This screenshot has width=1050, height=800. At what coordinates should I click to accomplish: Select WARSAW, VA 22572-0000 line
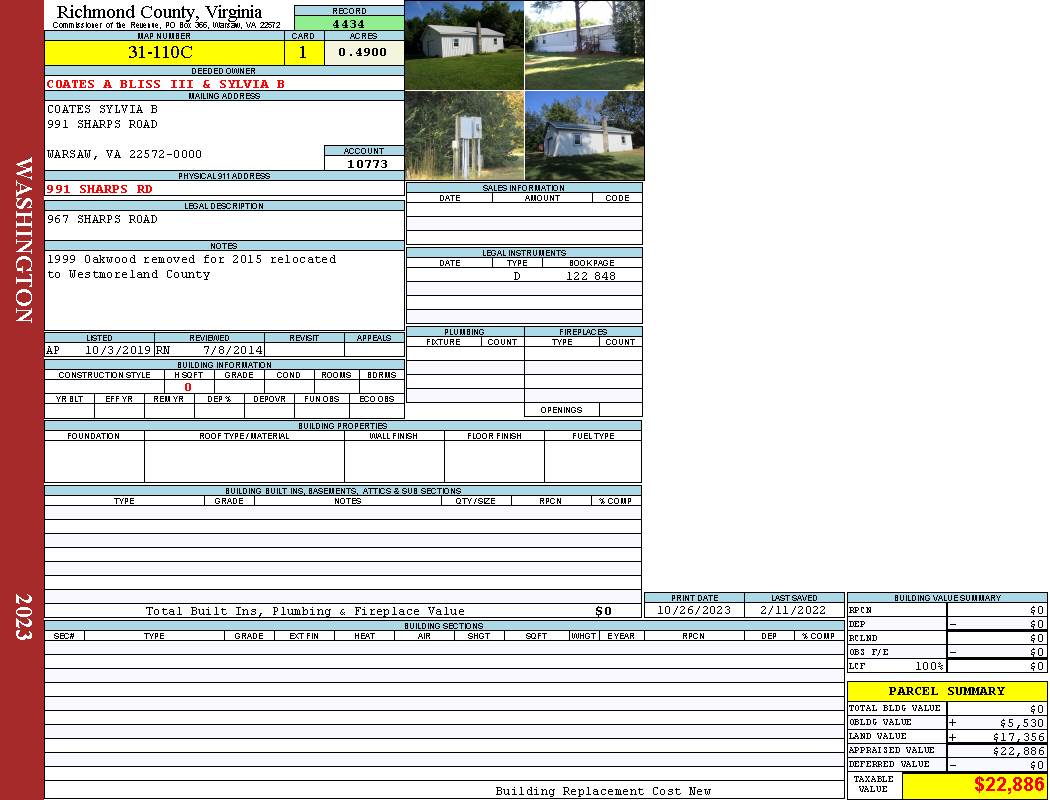(125, 155)
